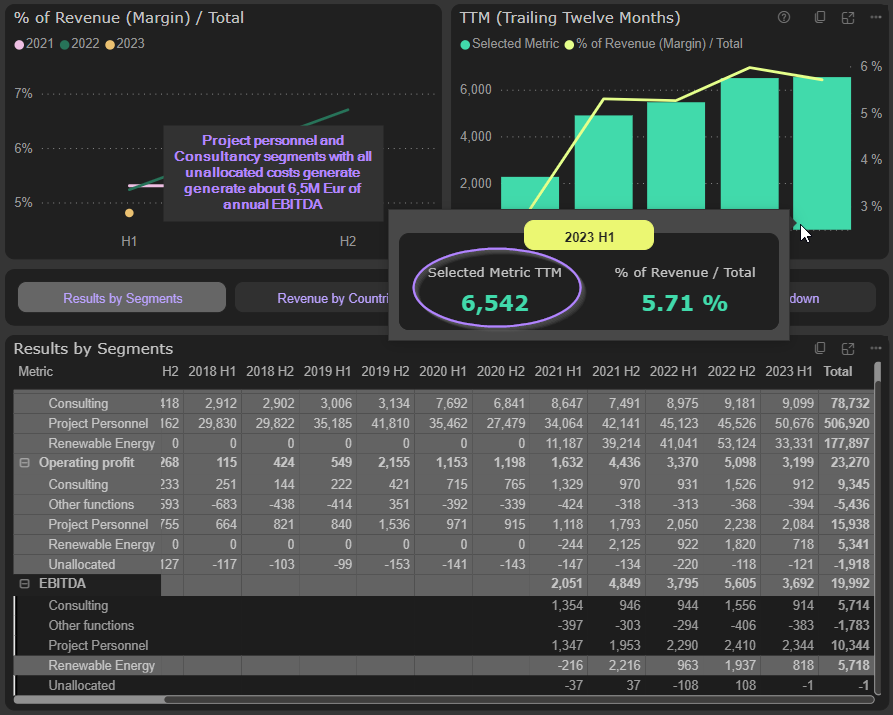
Task: Click the Selected Metric legend swatch
Action: pyautogui.click(x=465, y=44)
